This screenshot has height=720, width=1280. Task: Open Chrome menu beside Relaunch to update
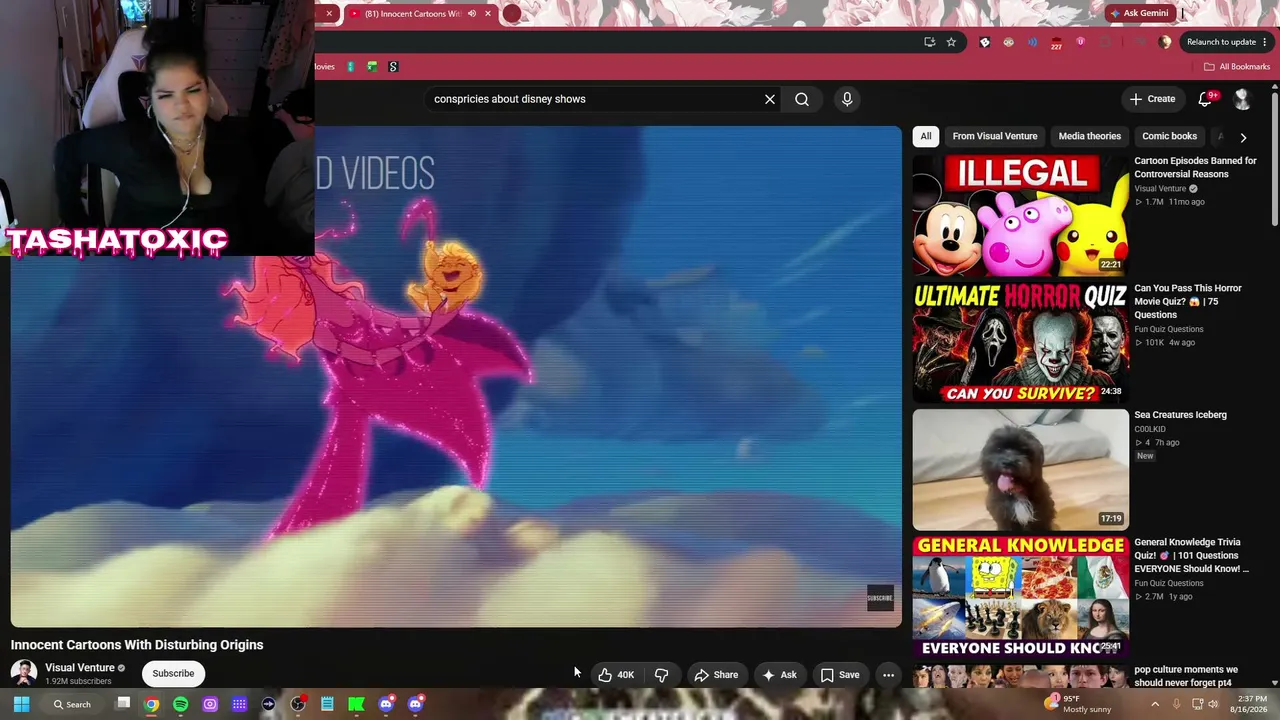tap(1265, 42)
